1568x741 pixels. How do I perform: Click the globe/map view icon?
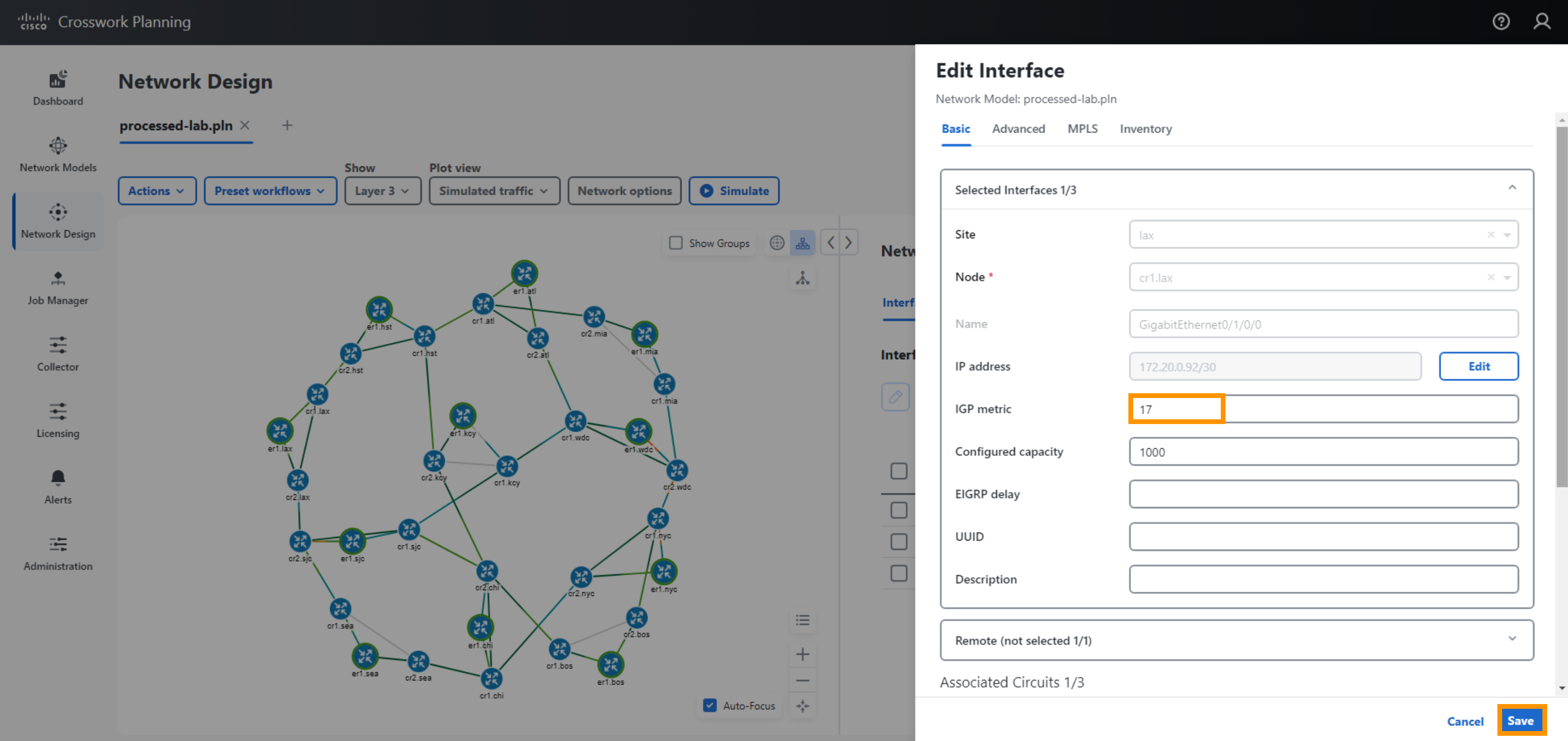tap(778, 244)
